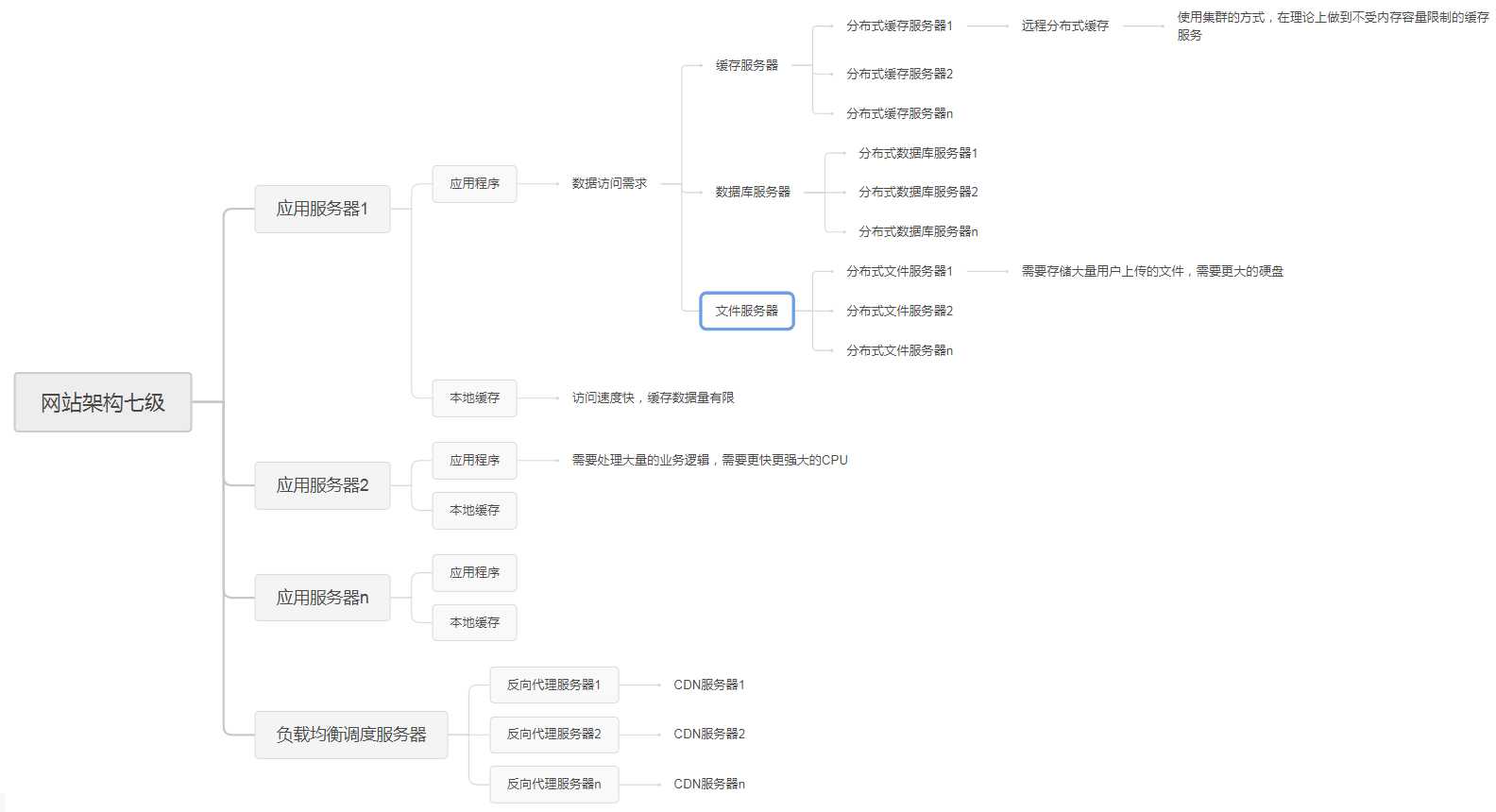Click 本地缓存 under 应用服务器2
The width and height of the screenshot is (1496, 812).
[474, 511]
